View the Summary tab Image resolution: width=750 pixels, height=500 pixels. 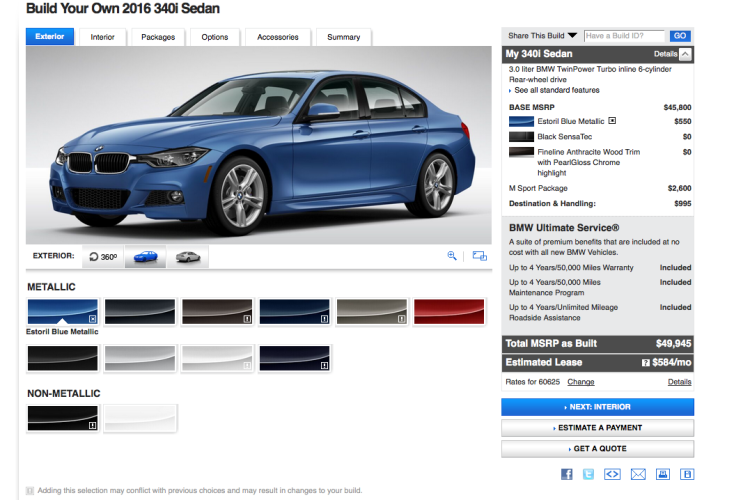pyautogui.click(x=343, y=37)
